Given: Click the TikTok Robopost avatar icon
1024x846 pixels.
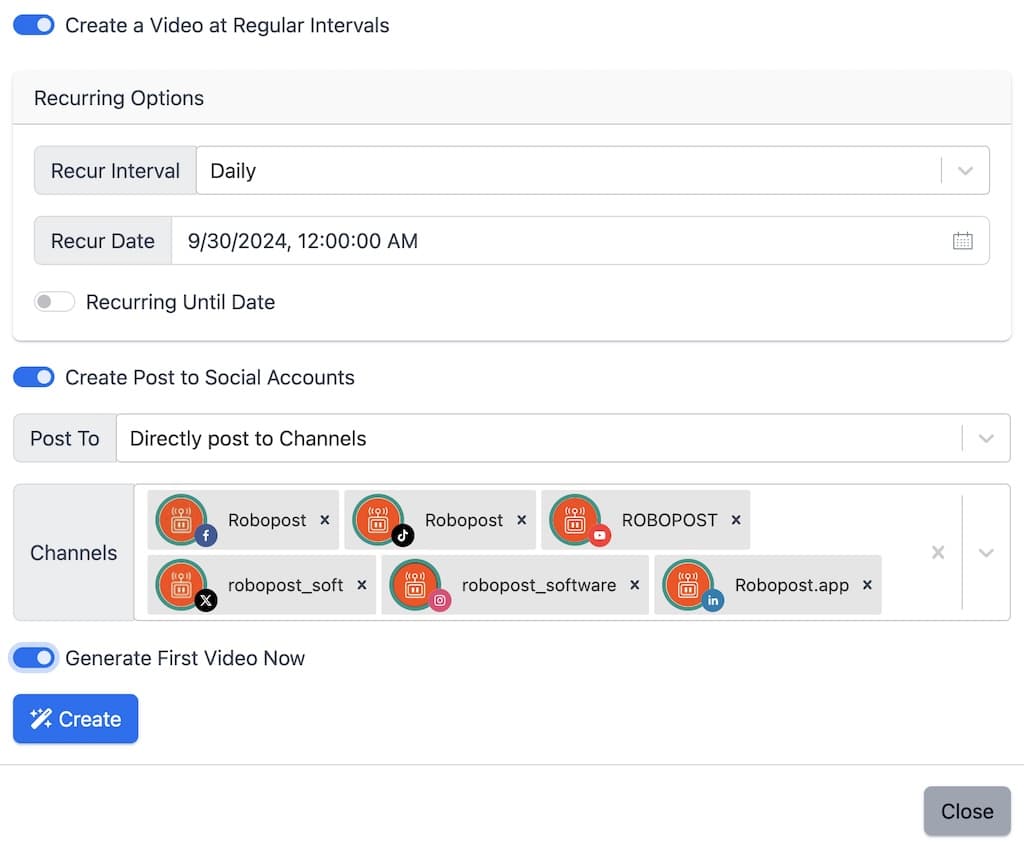Looking at the screenshot, I should [x=378, y=520].
